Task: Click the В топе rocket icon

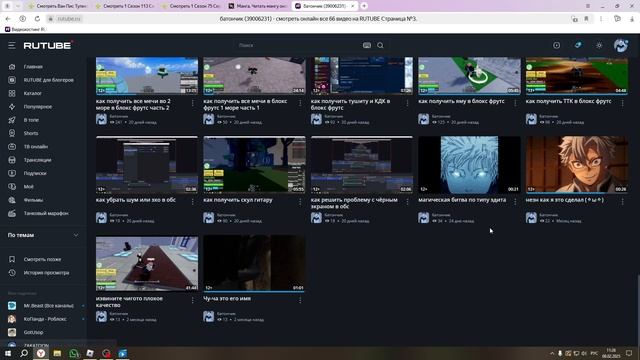Action: pyautogui.click(x=12, y=120)
